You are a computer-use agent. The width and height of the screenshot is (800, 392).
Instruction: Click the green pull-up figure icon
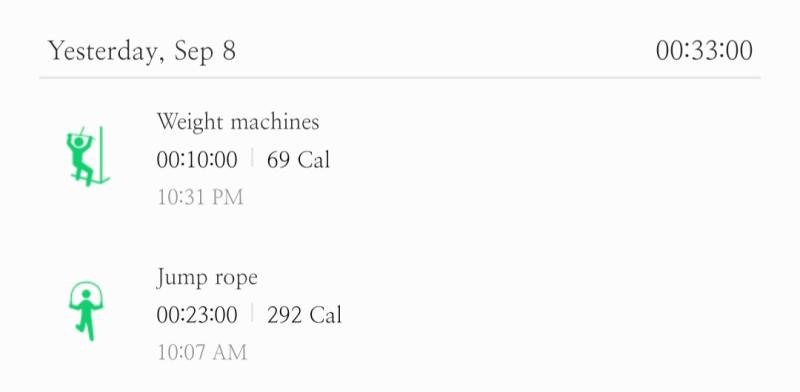pos(88,156)
